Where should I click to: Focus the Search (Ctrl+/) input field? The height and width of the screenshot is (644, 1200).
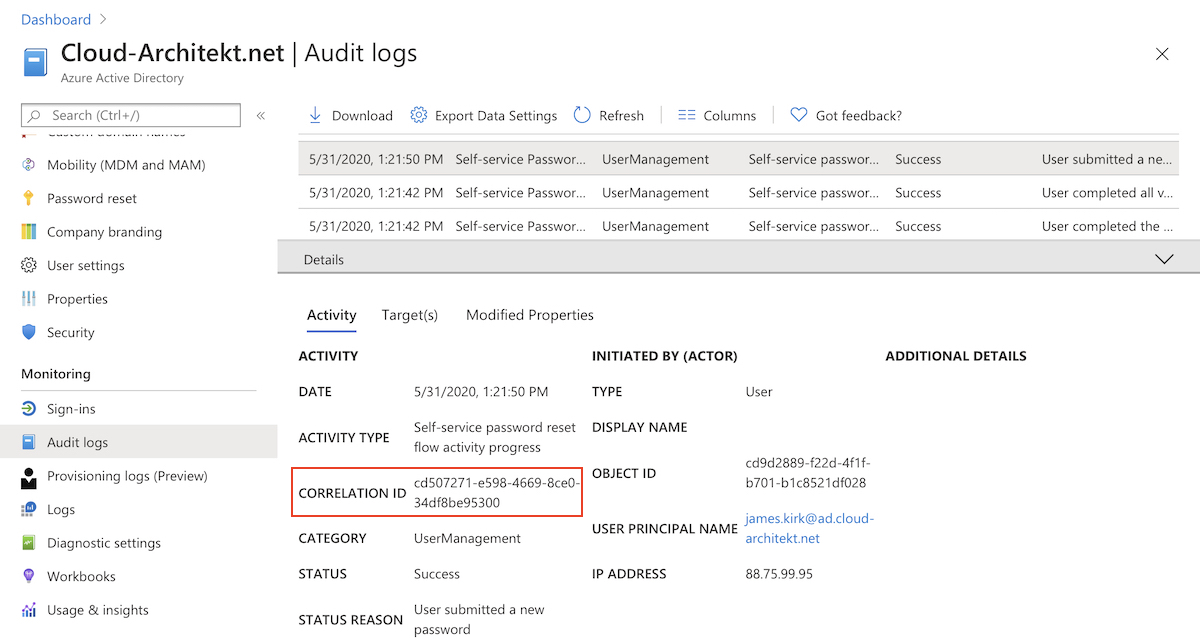click(131, 116)
